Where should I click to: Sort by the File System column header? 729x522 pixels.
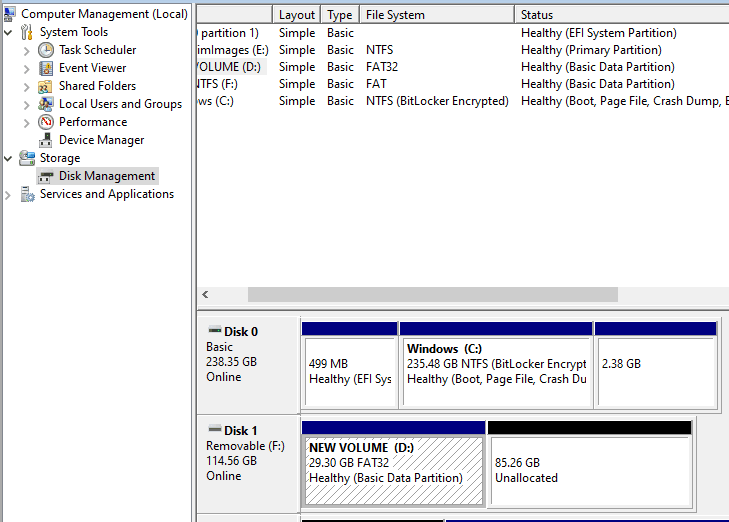coord(436,15)
